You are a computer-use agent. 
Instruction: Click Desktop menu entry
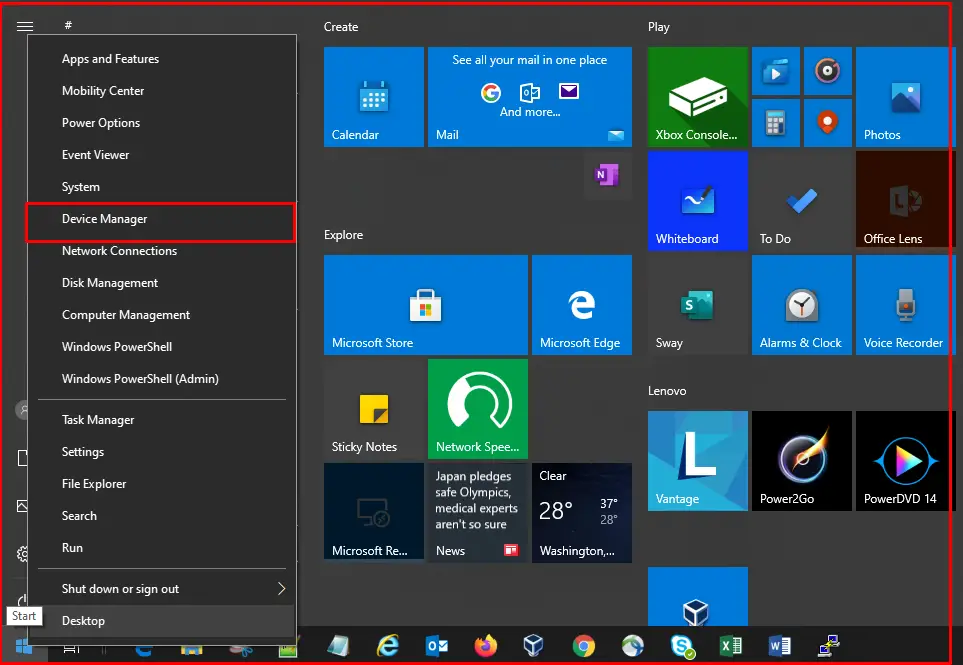click(x=162, y=621)
